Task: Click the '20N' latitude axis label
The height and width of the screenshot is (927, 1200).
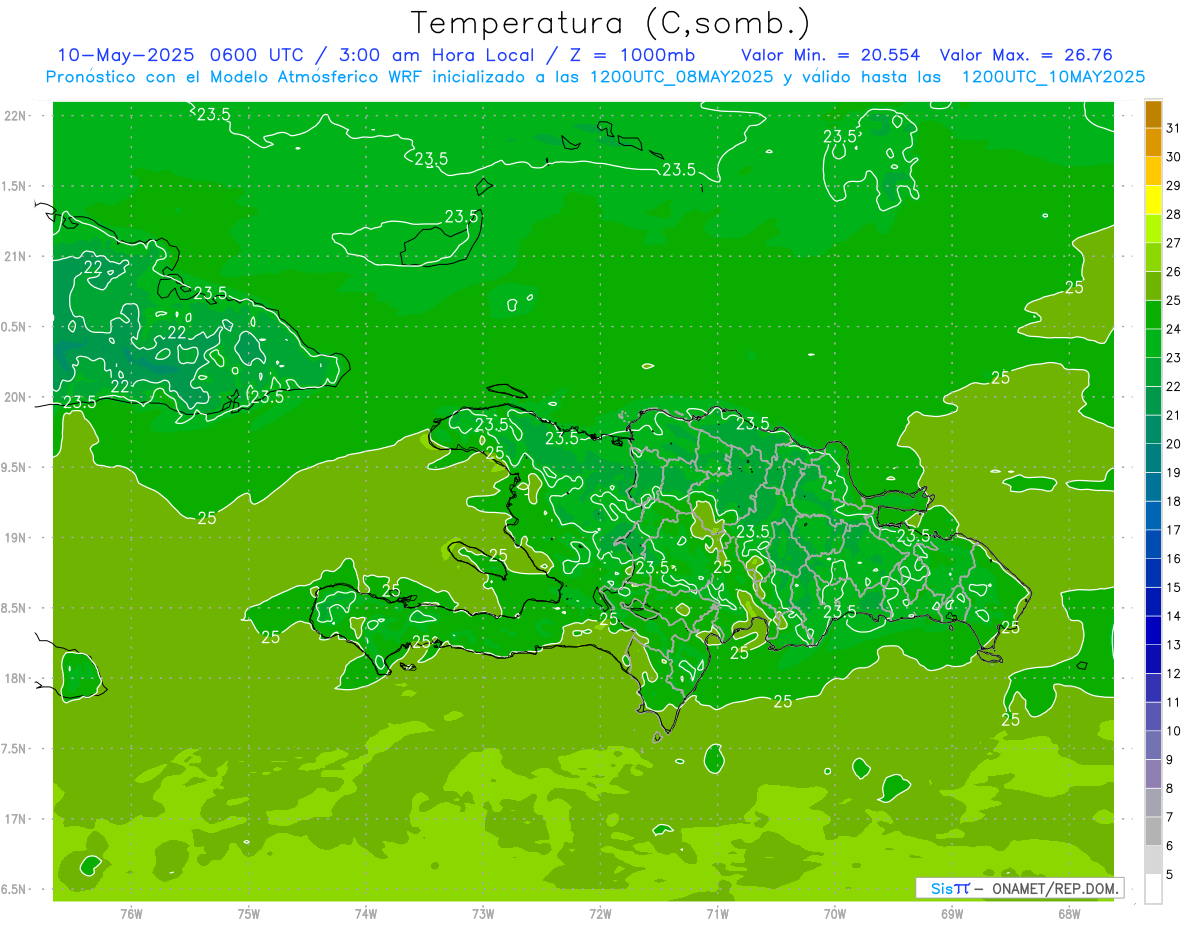Action: [x=15, y=397]
